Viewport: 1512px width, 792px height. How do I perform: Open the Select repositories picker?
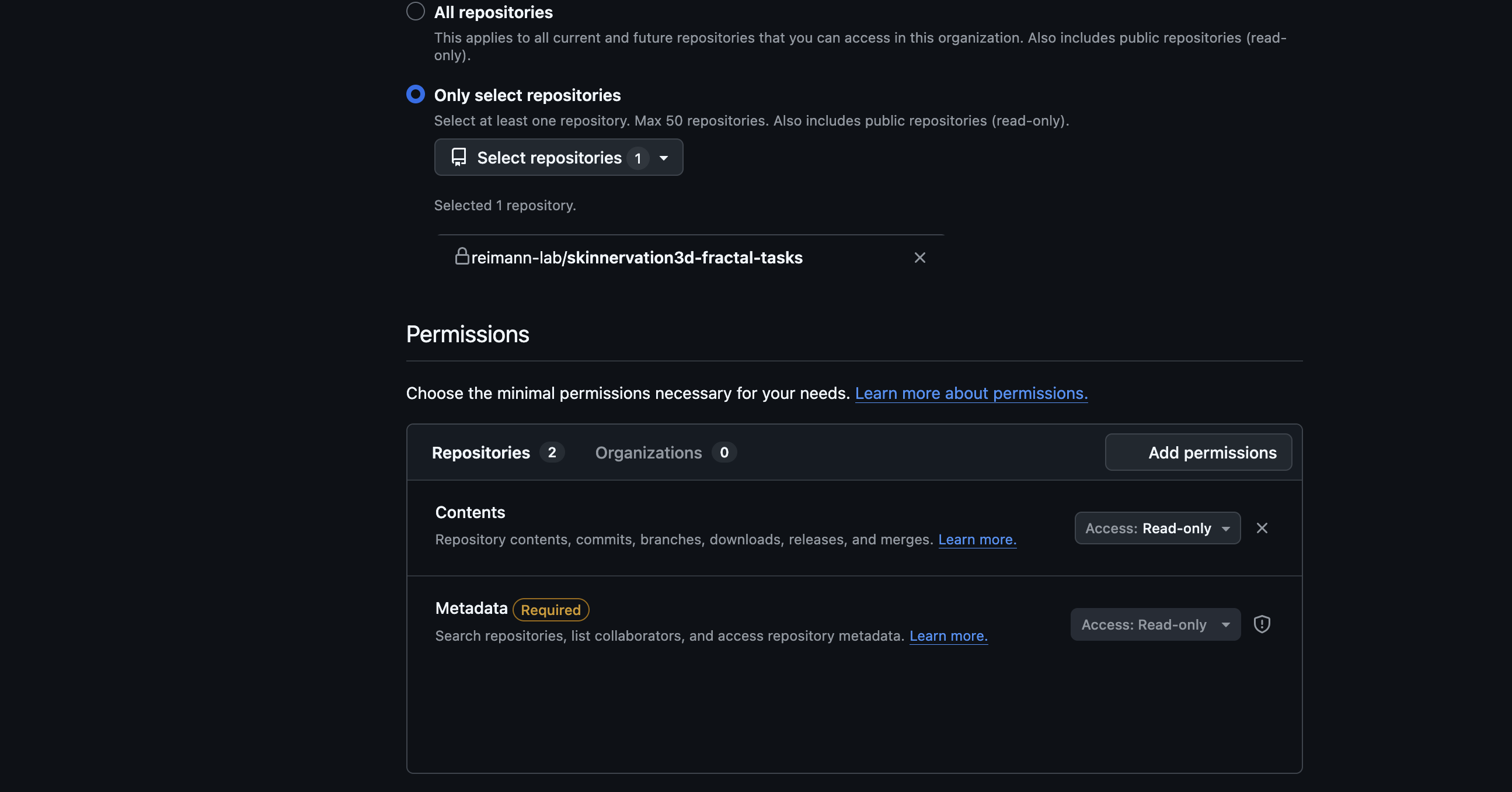(558, 157)
